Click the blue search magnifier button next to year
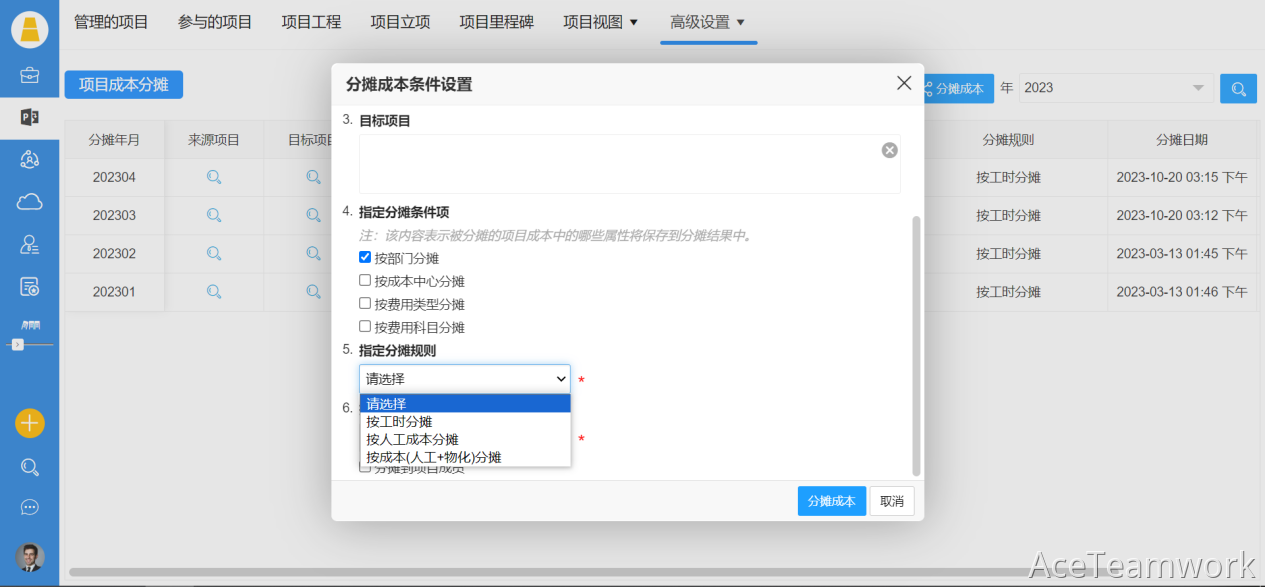 1238,88
